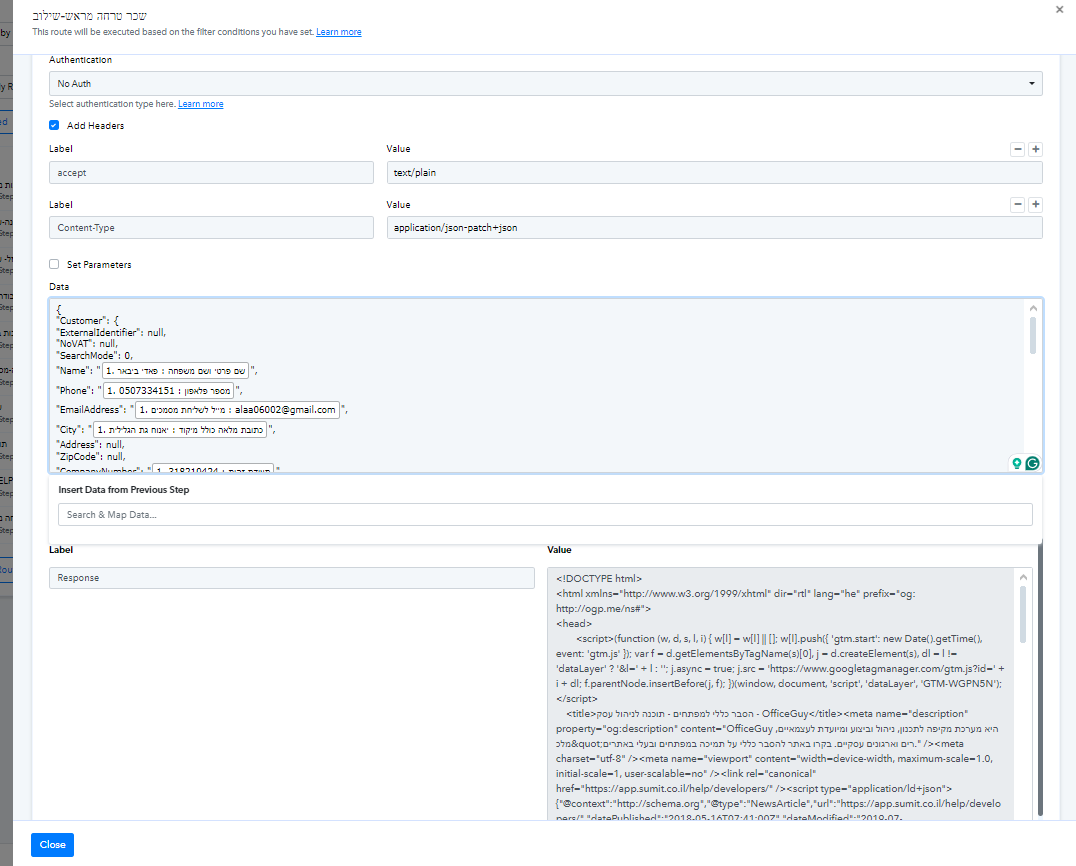Open the Authentication dropdown showing No Auth
1076x866 pixels.
point(546,84)
